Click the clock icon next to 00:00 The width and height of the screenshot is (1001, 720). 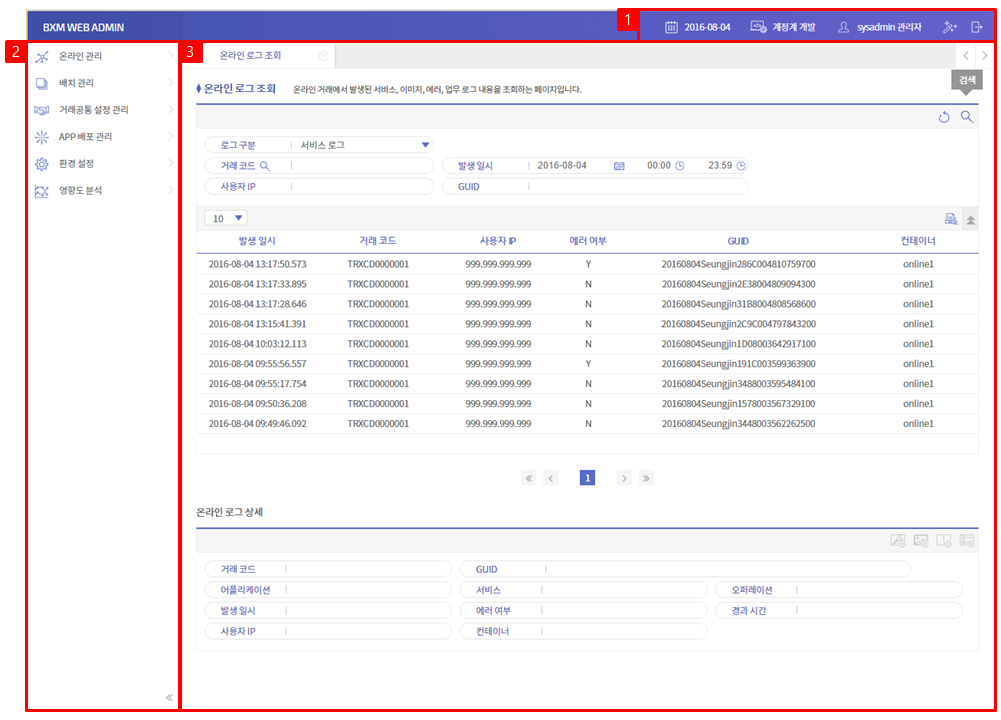pyautogui.click(x=680, y=166)
